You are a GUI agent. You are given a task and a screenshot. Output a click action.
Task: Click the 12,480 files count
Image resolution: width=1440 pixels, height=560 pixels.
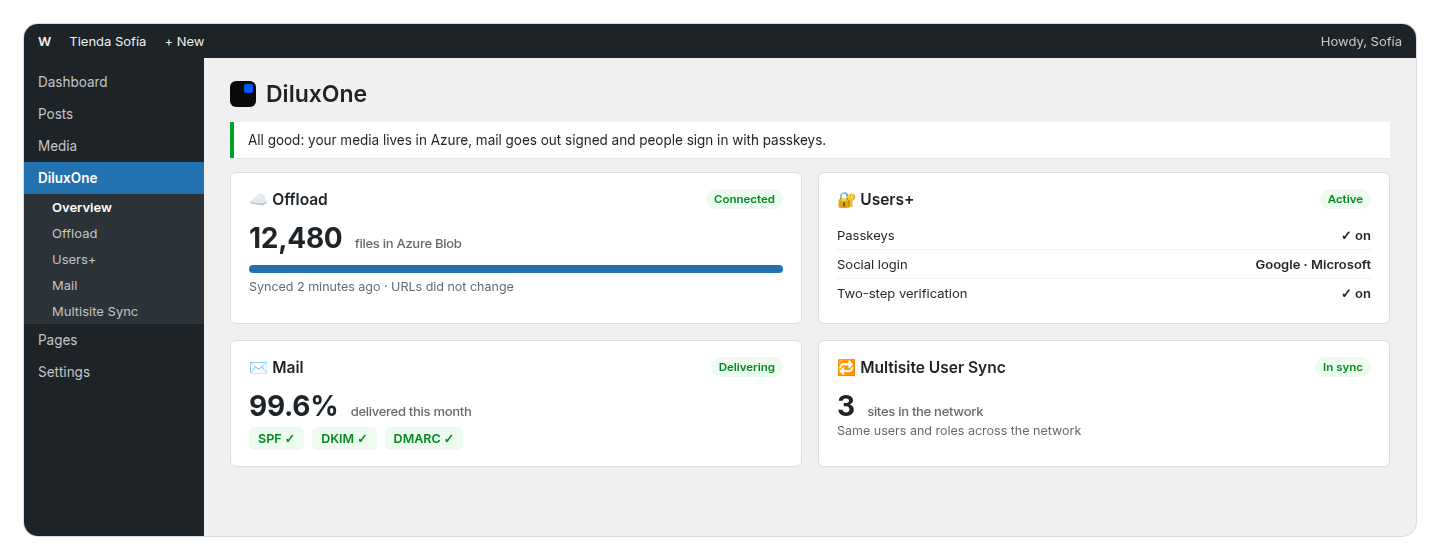pos(296,238)
